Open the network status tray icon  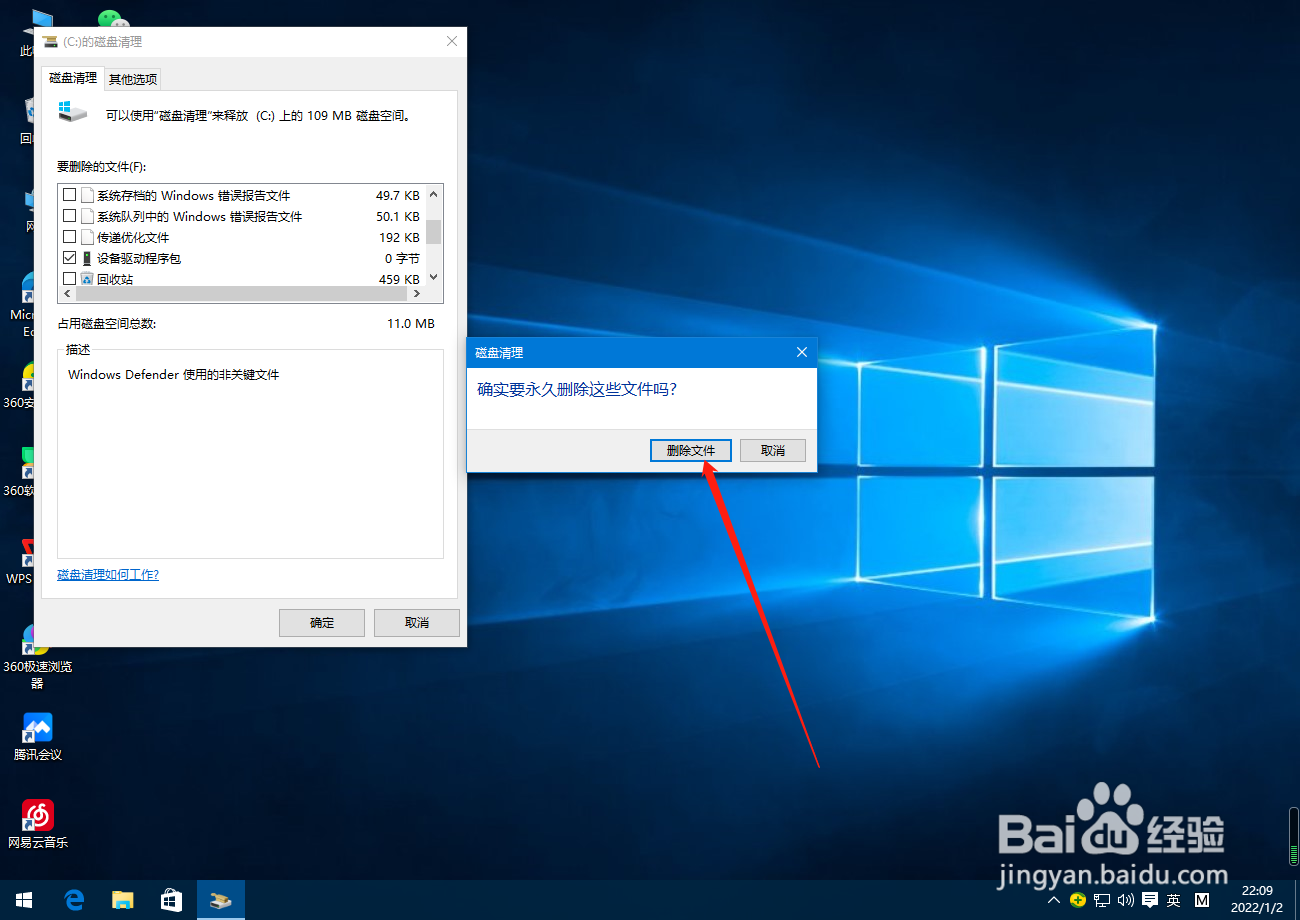1102,900
